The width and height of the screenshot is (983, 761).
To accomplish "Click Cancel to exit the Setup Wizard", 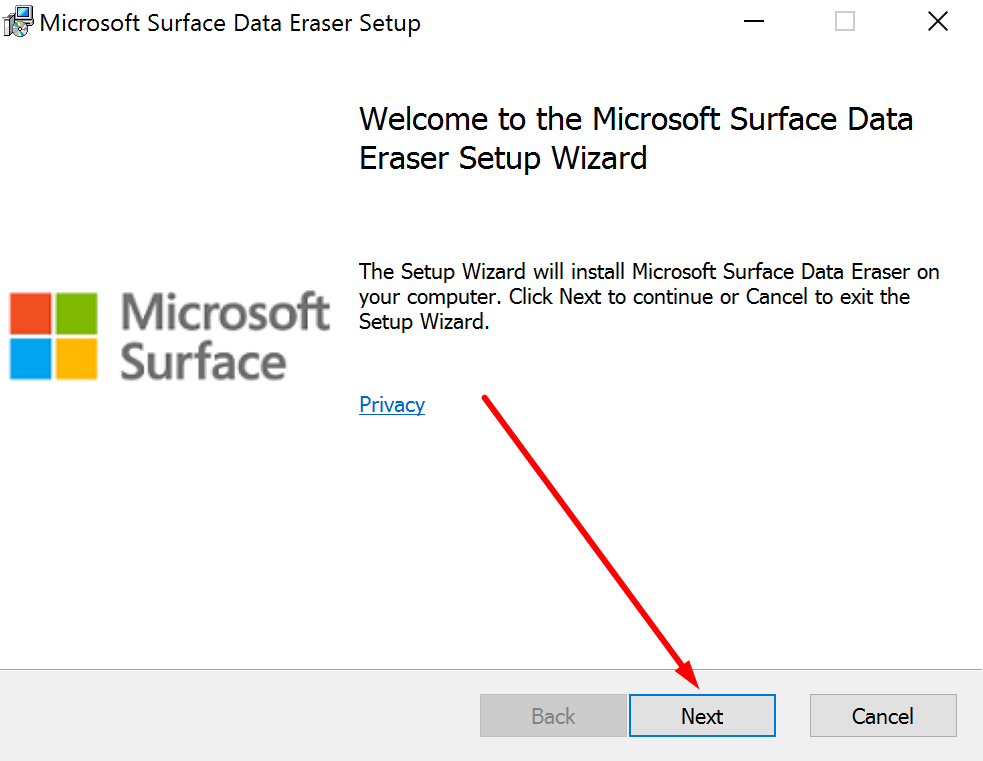I will [x=882, y=715].
